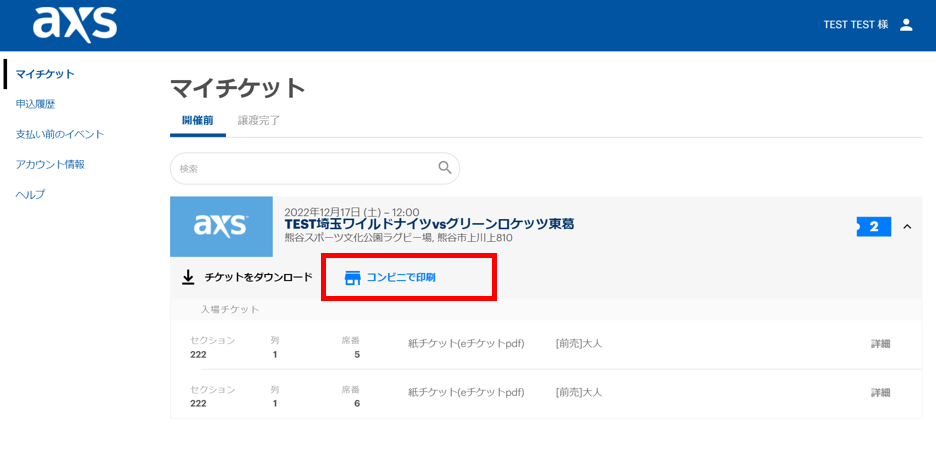View 詳細 for seat 6 ticket
The width and height of the screenshot is (936, 475).
(x=880, y=393)
